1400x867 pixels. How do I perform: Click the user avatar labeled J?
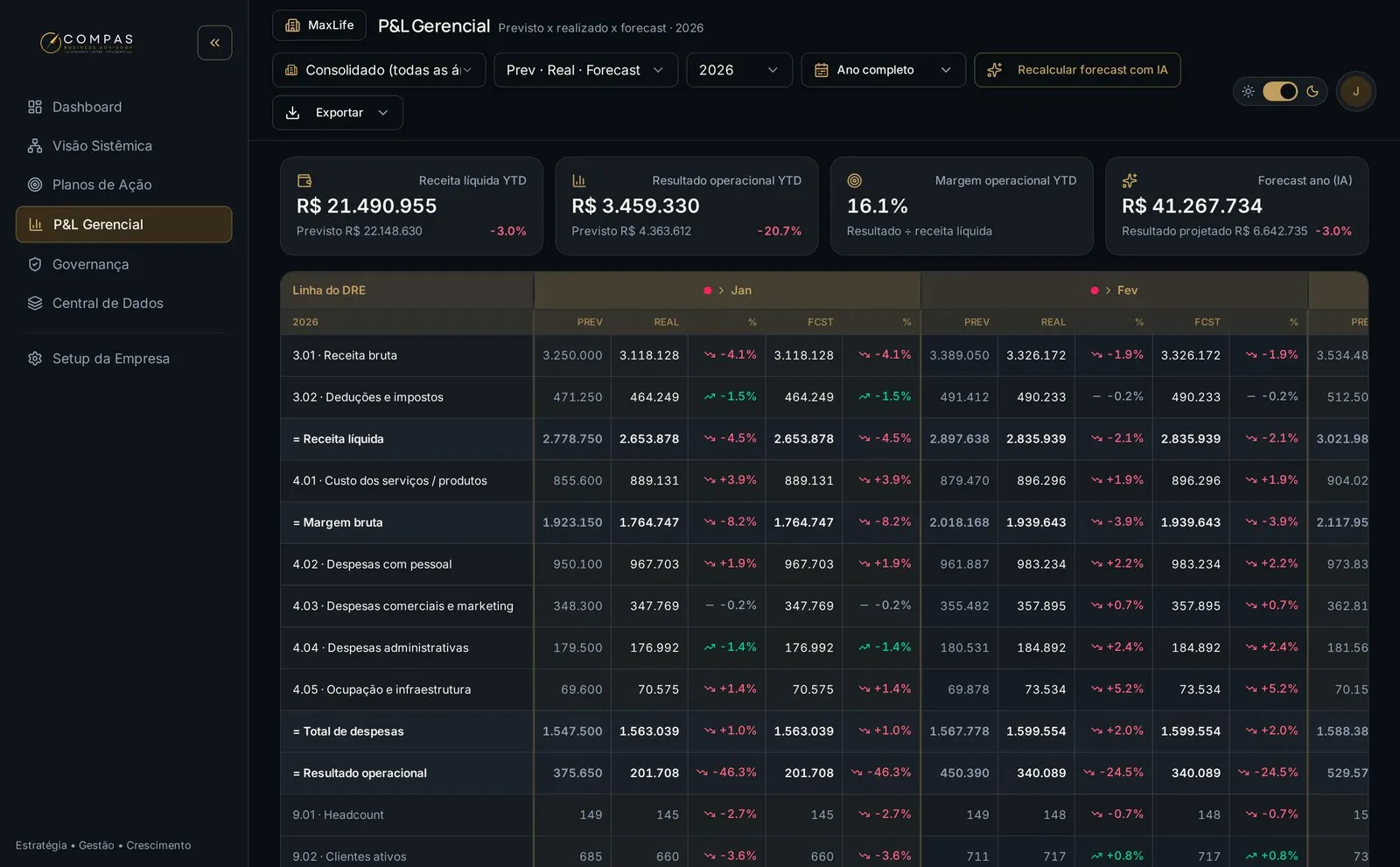pos(1355,91)
